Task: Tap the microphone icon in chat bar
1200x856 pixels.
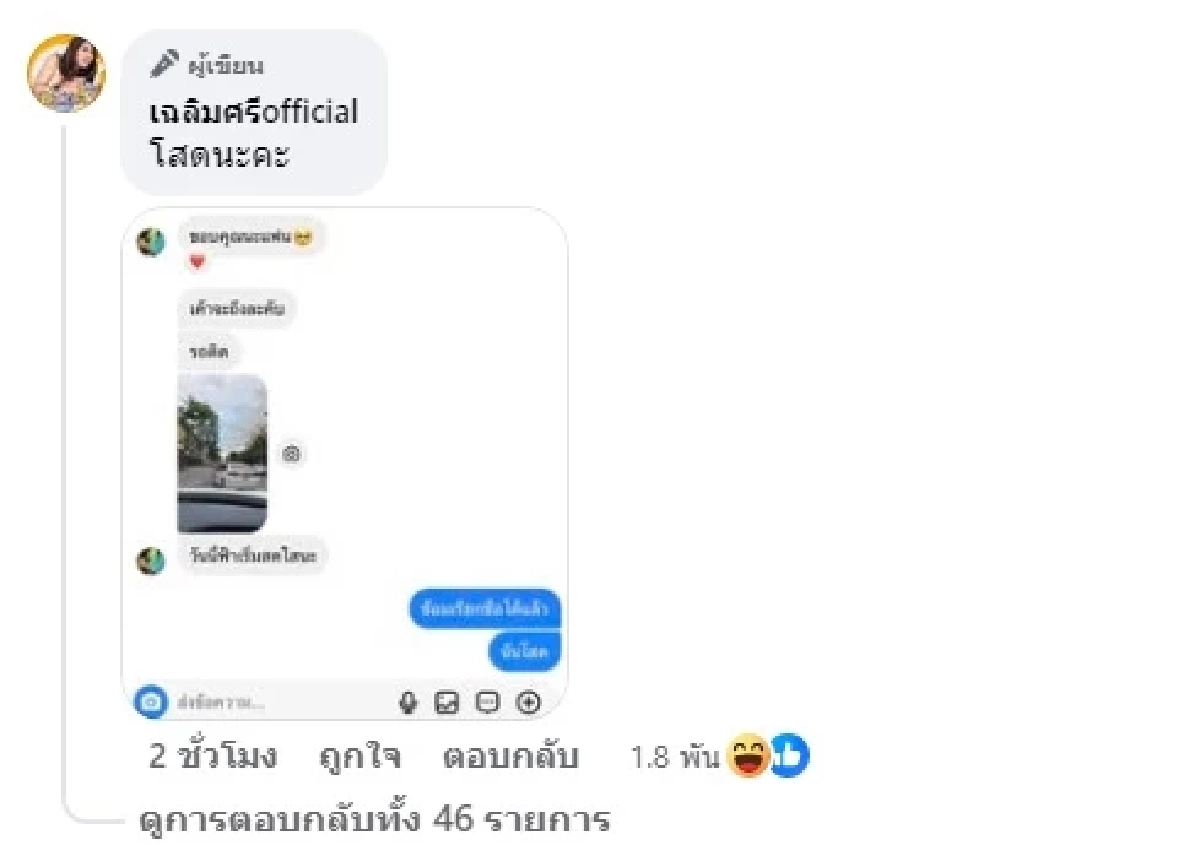Action: click(x=407, y=703)
